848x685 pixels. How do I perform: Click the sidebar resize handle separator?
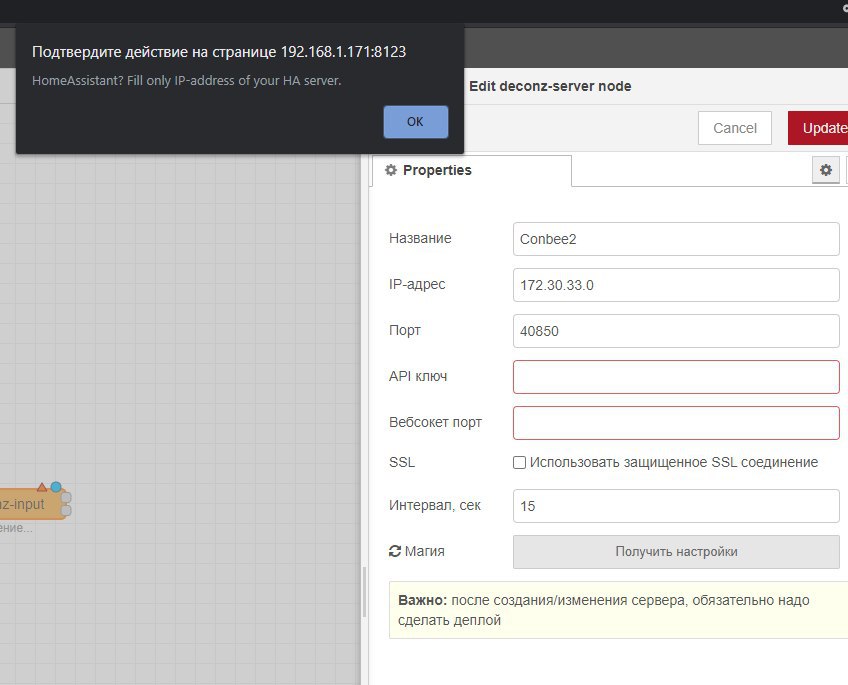point(365,592)
